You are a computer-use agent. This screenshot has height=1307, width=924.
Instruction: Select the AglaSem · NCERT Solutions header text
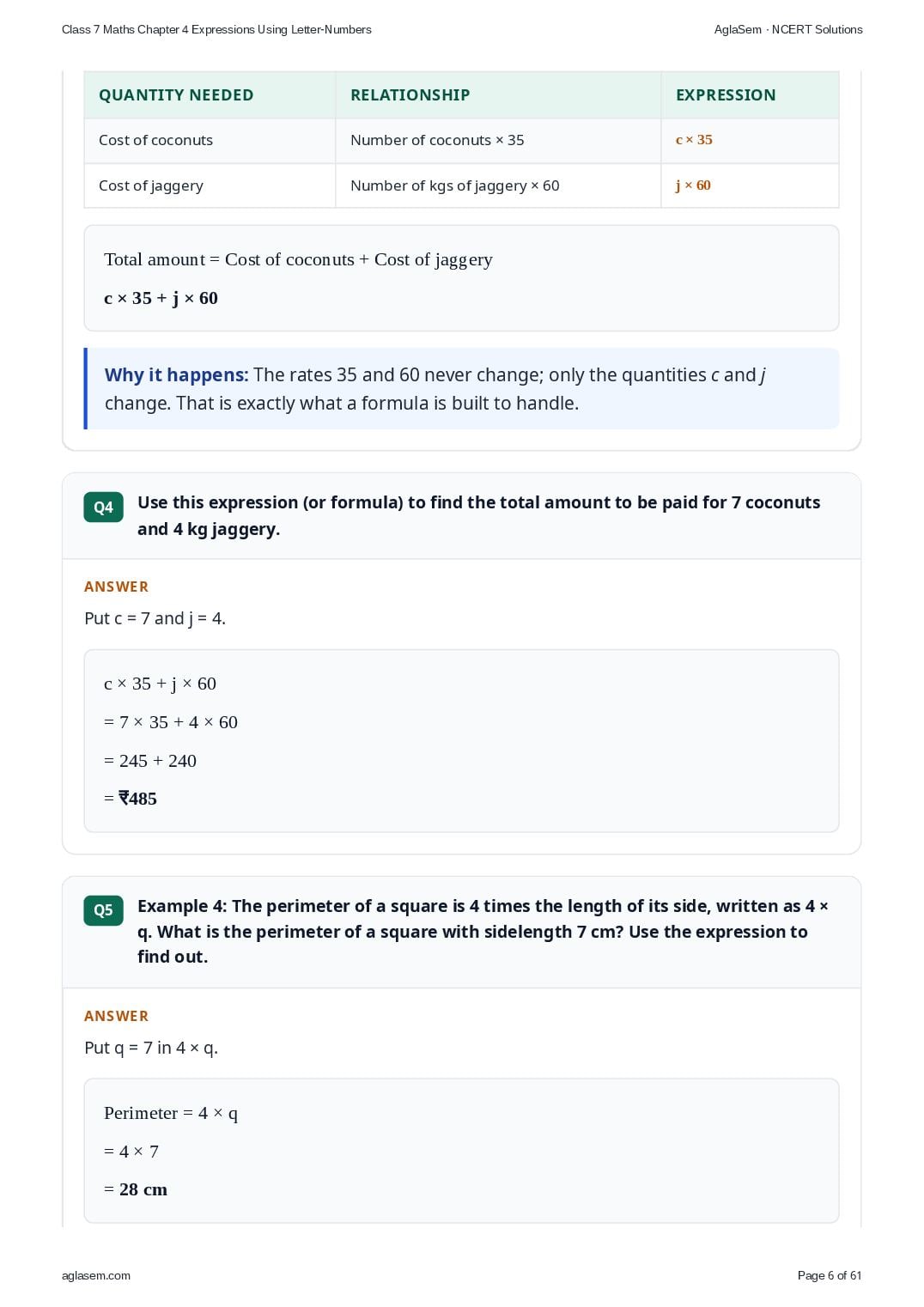click(x=788, y=29)
